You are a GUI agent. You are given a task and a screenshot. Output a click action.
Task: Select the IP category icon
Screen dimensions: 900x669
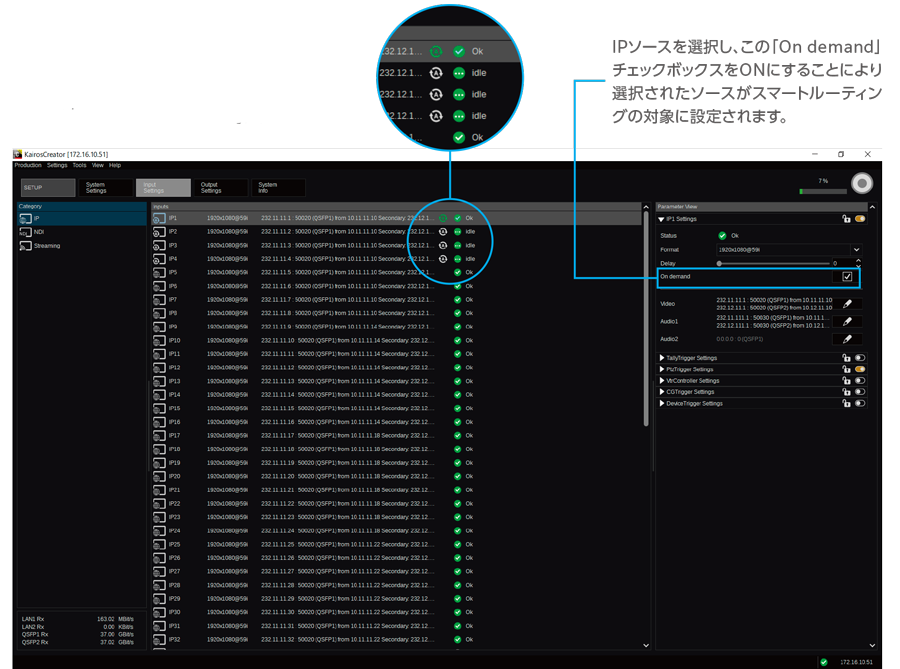pyautogui.click(x=26, y=218)
